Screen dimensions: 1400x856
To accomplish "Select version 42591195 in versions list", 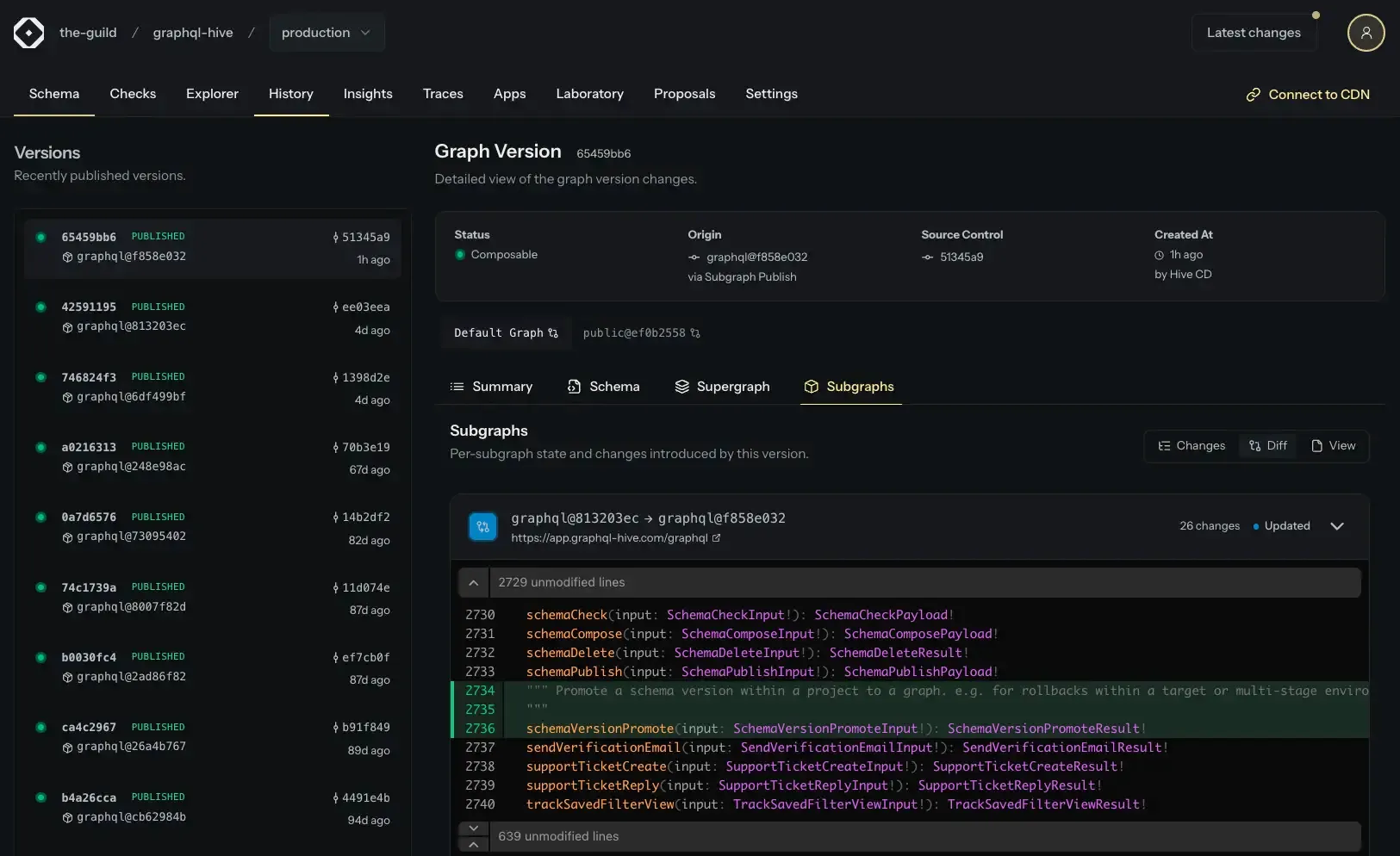I will [x=212, y=318].
